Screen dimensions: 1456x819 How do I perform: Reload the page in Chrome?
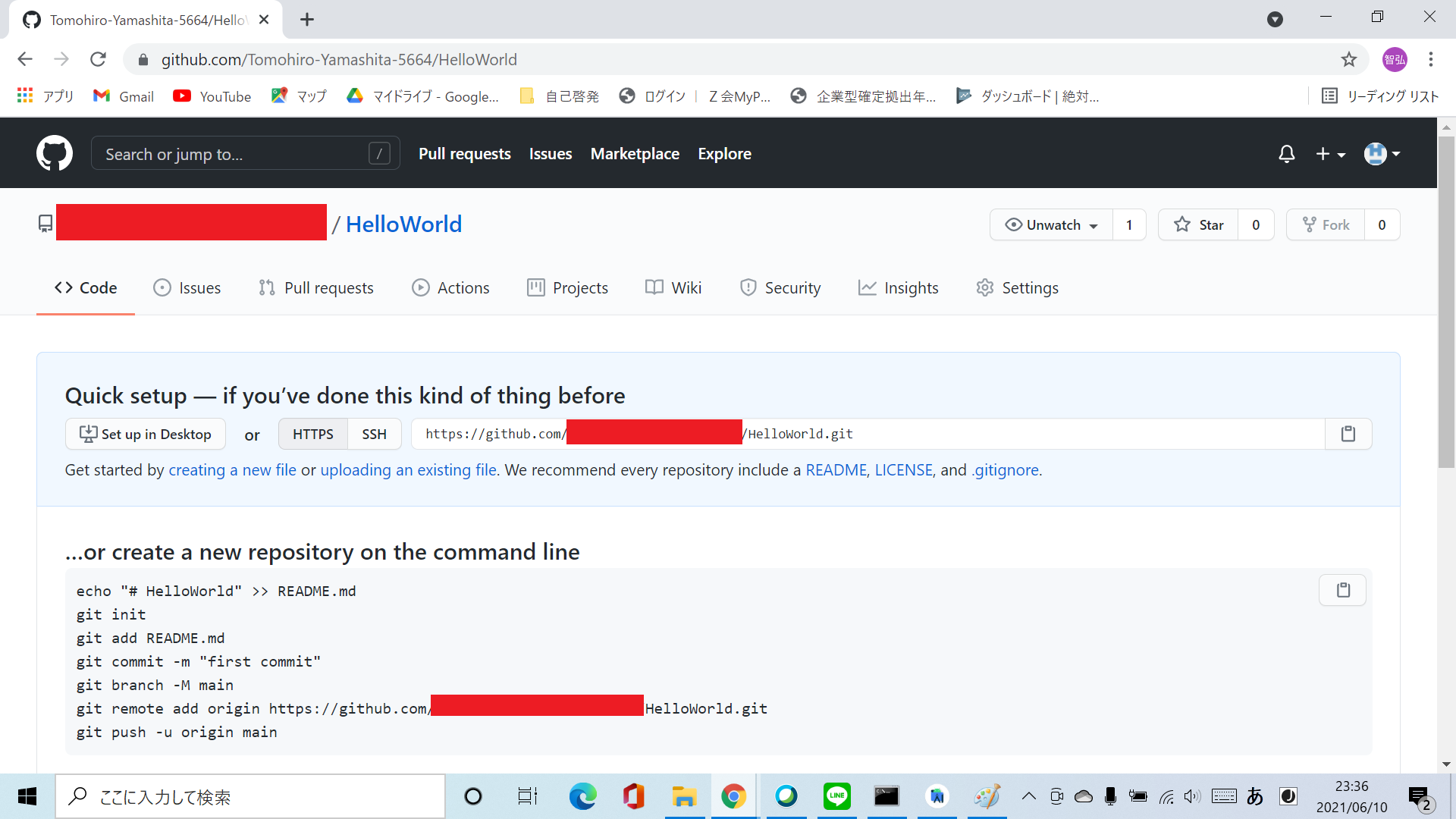pyautogui.click(x=98, y=59)
